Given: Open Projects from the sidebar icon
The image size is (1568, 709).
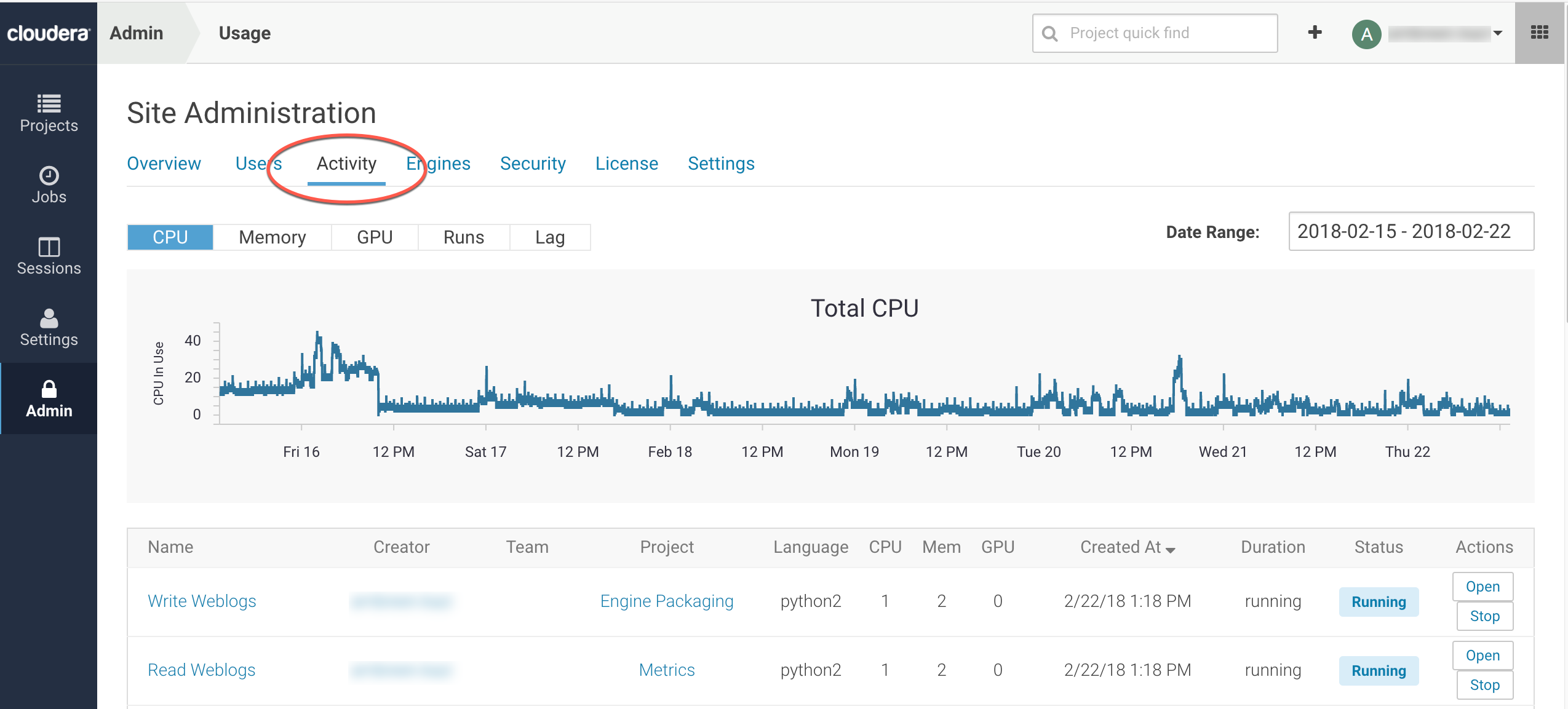Looking at the screenshot, I should [x=49, y=104].
